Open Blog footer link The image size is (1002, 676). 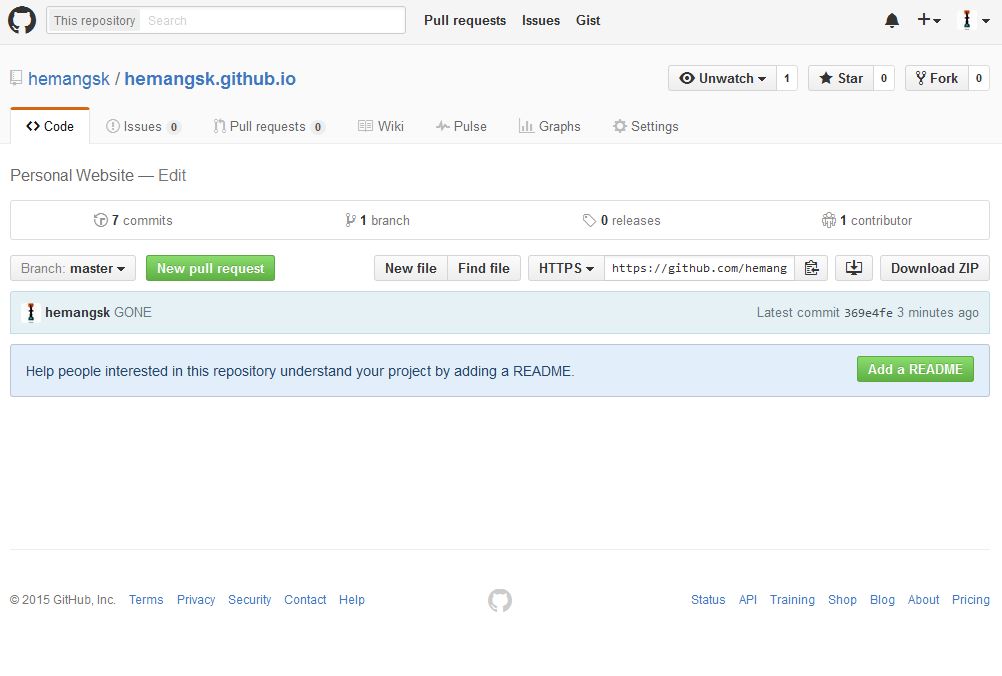883,600
